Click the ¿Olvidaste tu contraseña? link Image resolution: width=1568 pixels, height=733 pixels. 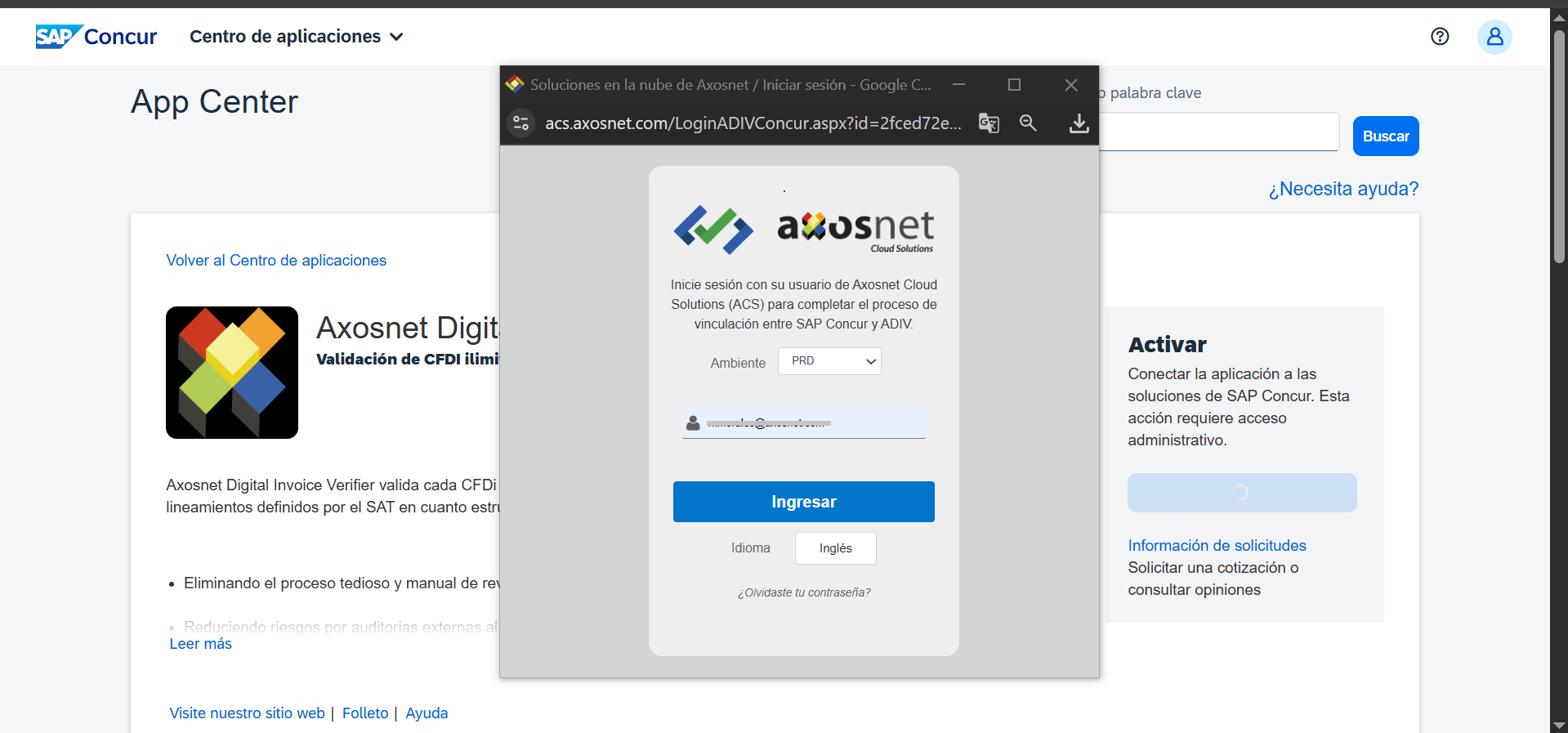pos(804,592)
